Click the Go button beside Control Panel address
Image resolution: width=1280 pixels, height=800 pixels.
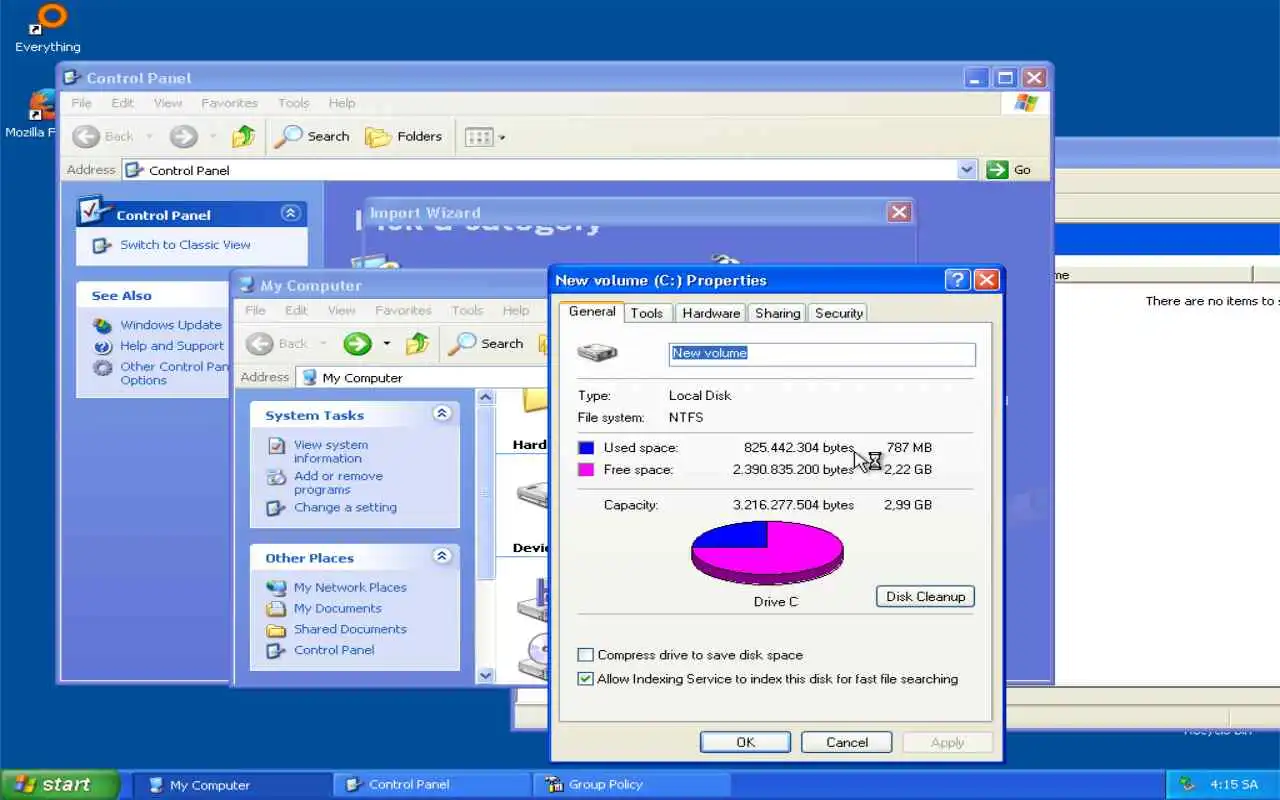tap(1009, 170)
